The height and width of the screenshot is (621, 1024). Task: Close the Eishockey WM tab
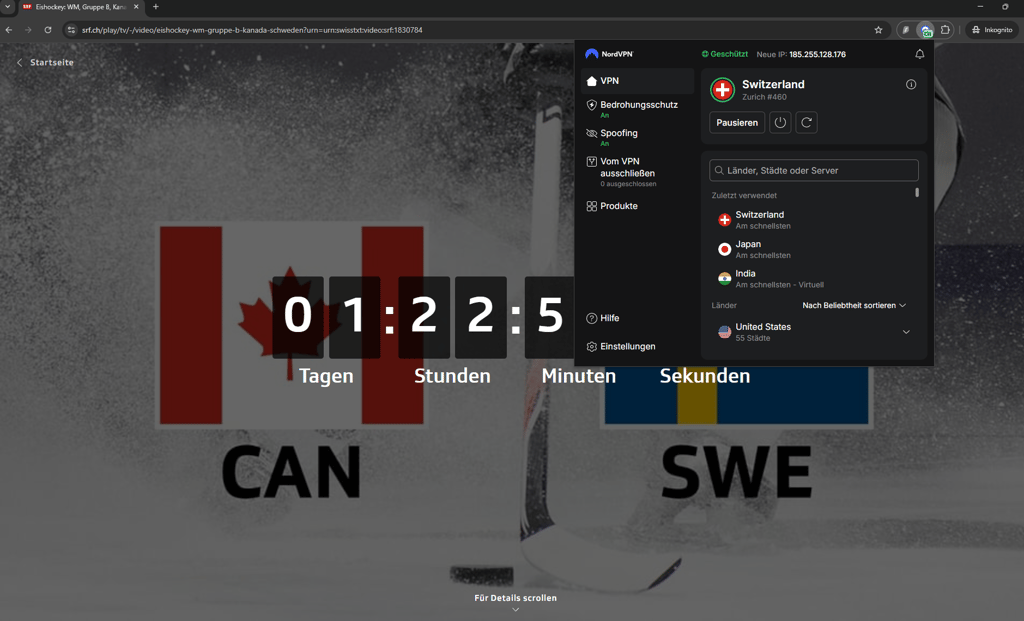[x=136, y=7]
